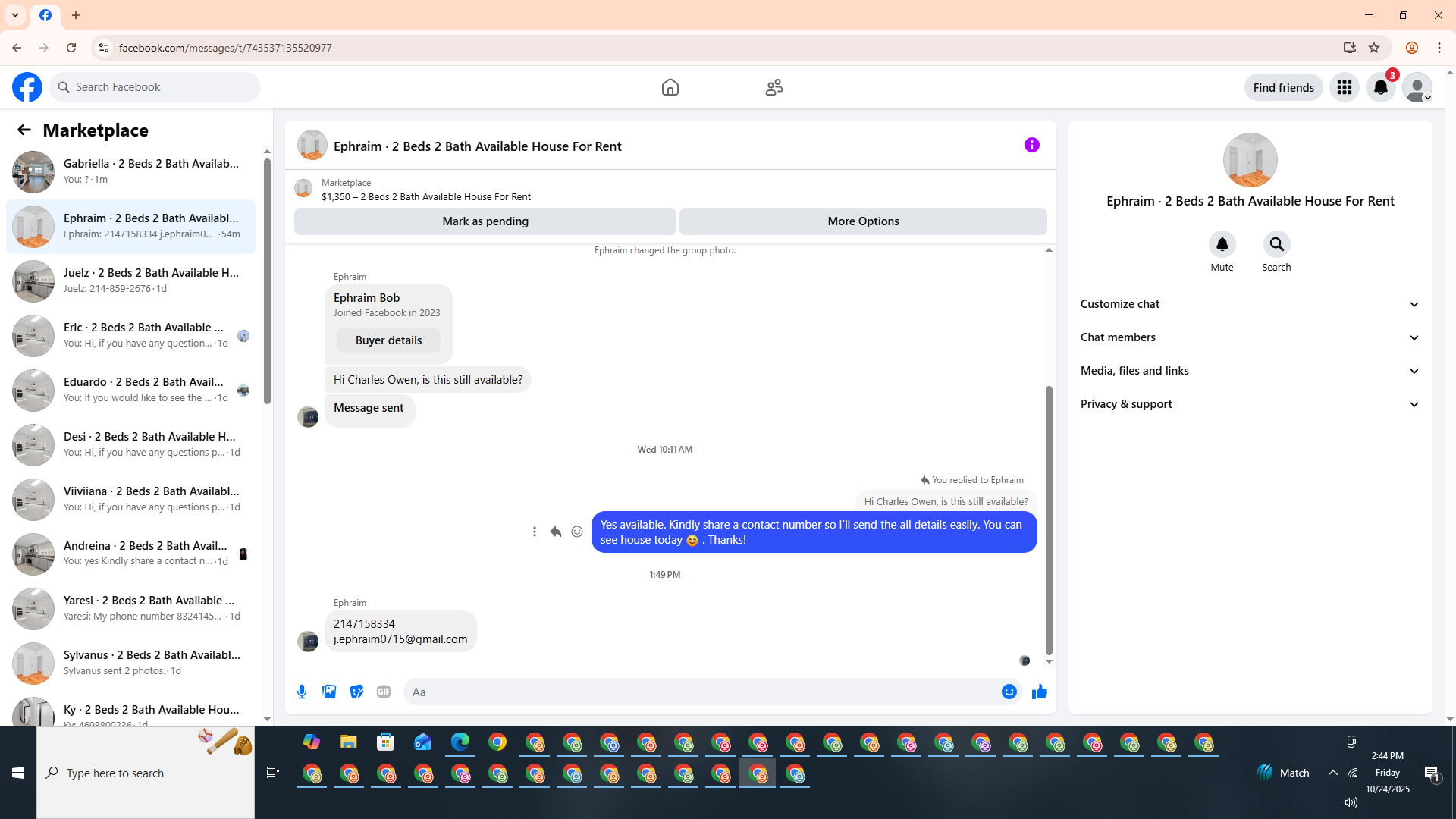The width and height of the screenshot is (1456, 819).
Task: Bookmark this page with the star icon
Action: click(1374, 48)
